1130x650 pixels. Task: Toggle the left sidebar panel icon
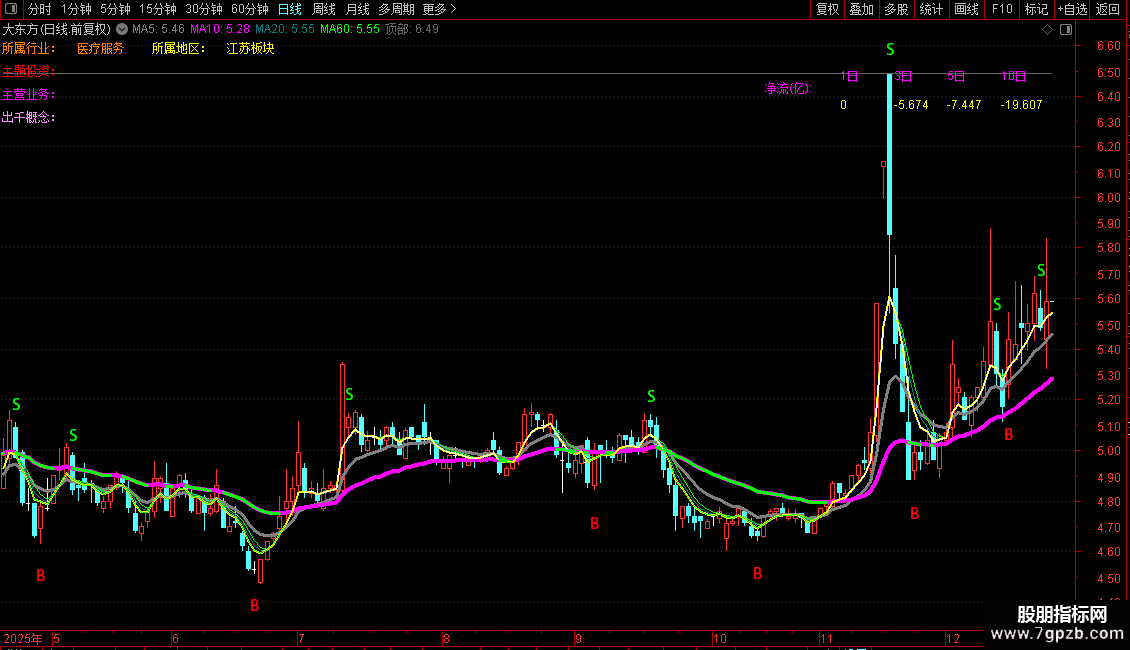[11, 9]
